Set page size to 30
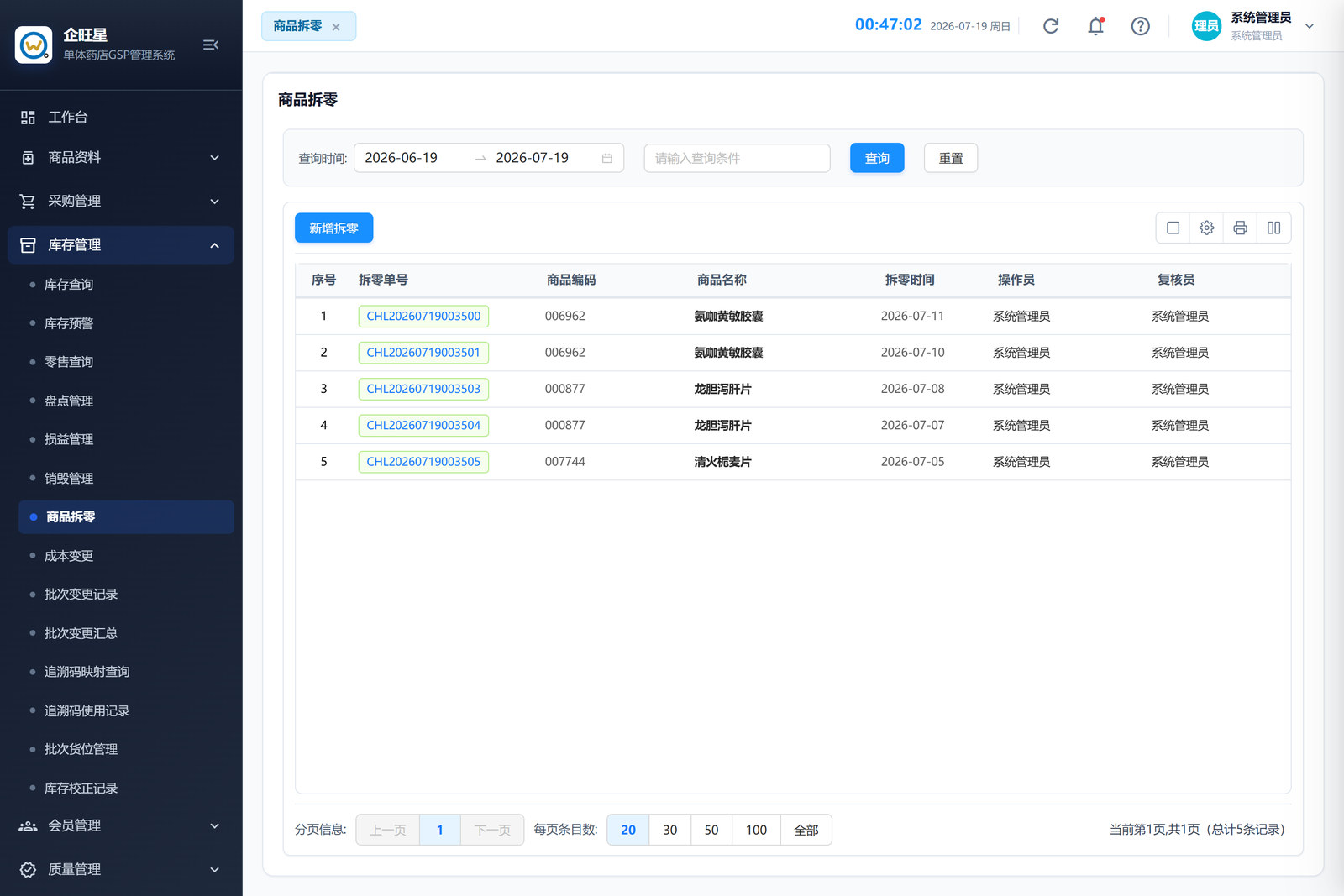Image resolution: width=1344 pixels, height=896 pixels. click(670, 830)
